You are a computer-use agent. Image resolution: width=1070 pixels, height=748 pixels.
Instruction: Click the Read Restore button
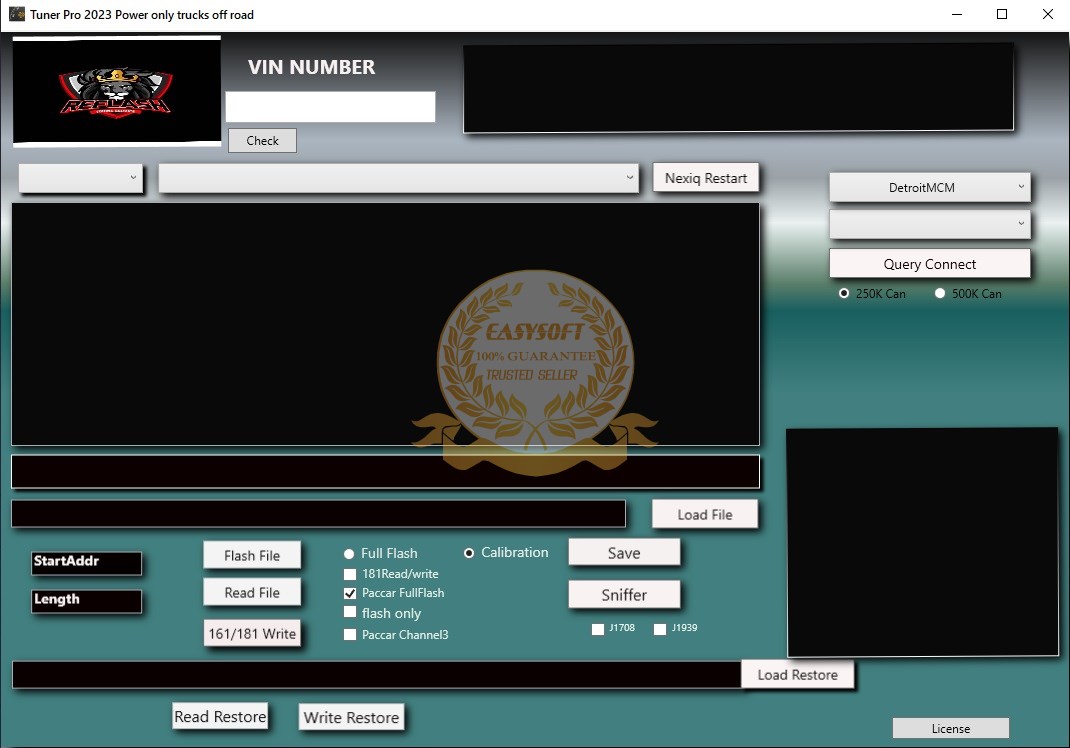(220, 717)
